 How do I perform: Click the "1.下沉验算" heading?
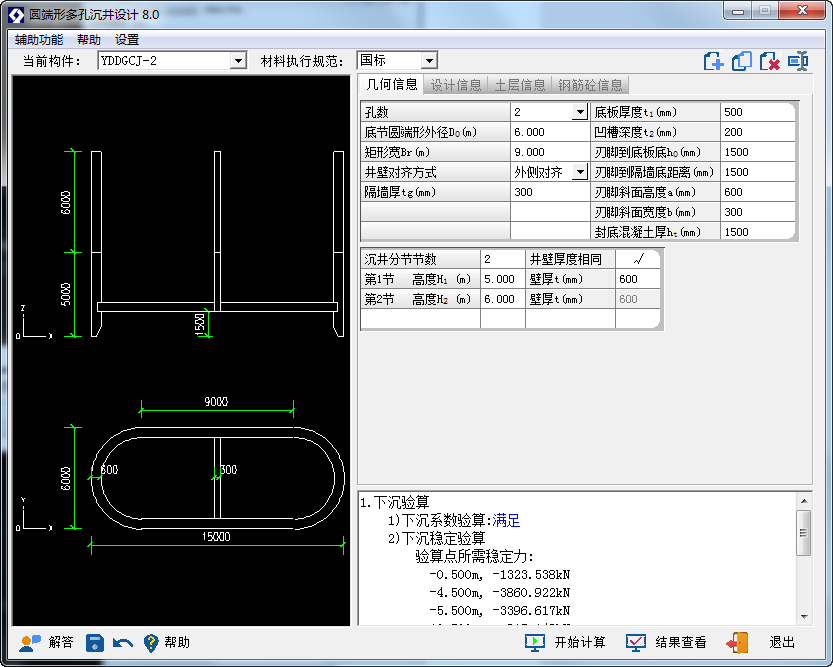point(395,502)
